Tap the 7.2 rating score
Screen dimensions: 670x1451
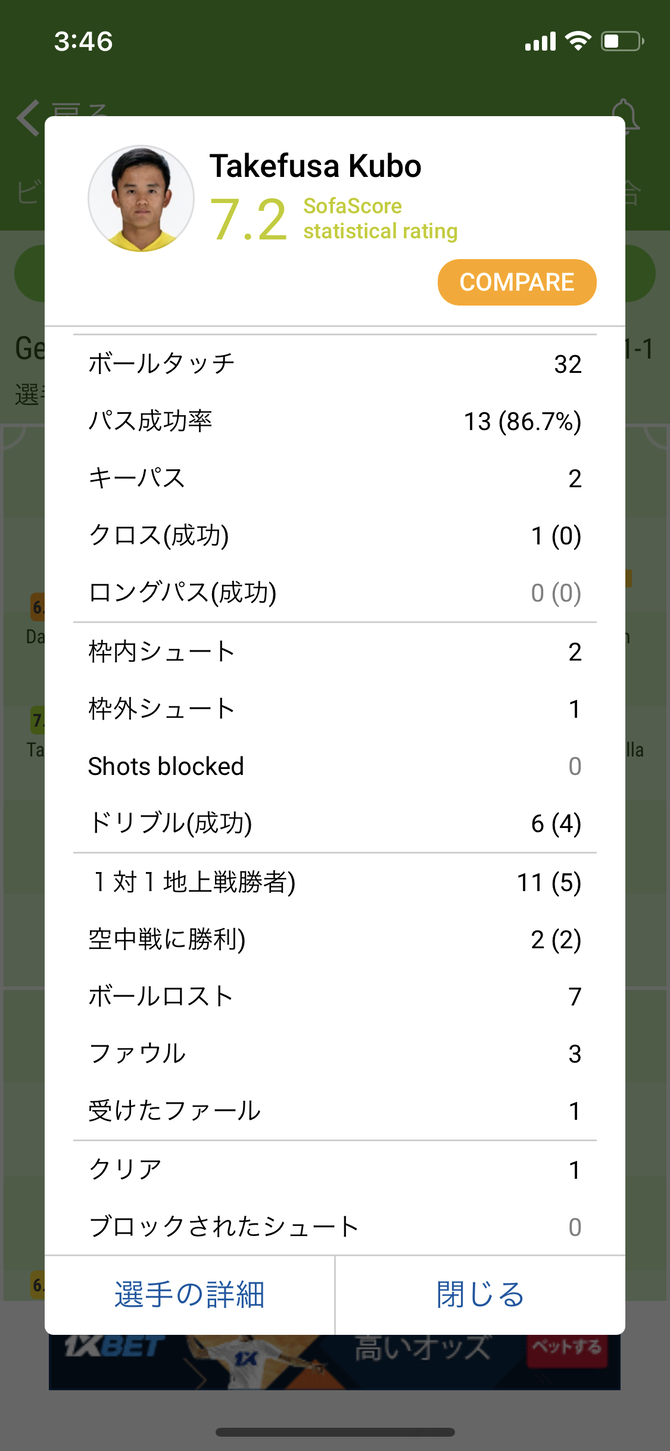[x=249, y=220]
